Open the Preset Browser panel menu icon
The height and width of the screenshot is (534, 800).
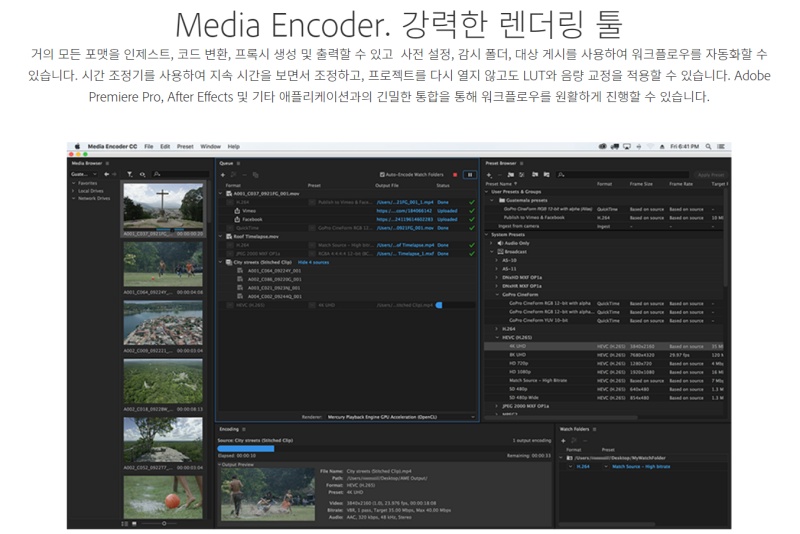(x=521, y=163)
